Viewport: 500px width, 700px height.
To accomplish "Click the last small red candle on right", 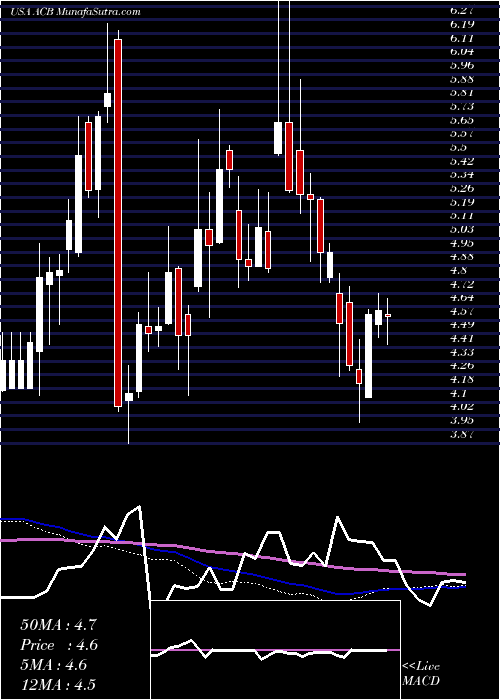I will pos(388,316).
